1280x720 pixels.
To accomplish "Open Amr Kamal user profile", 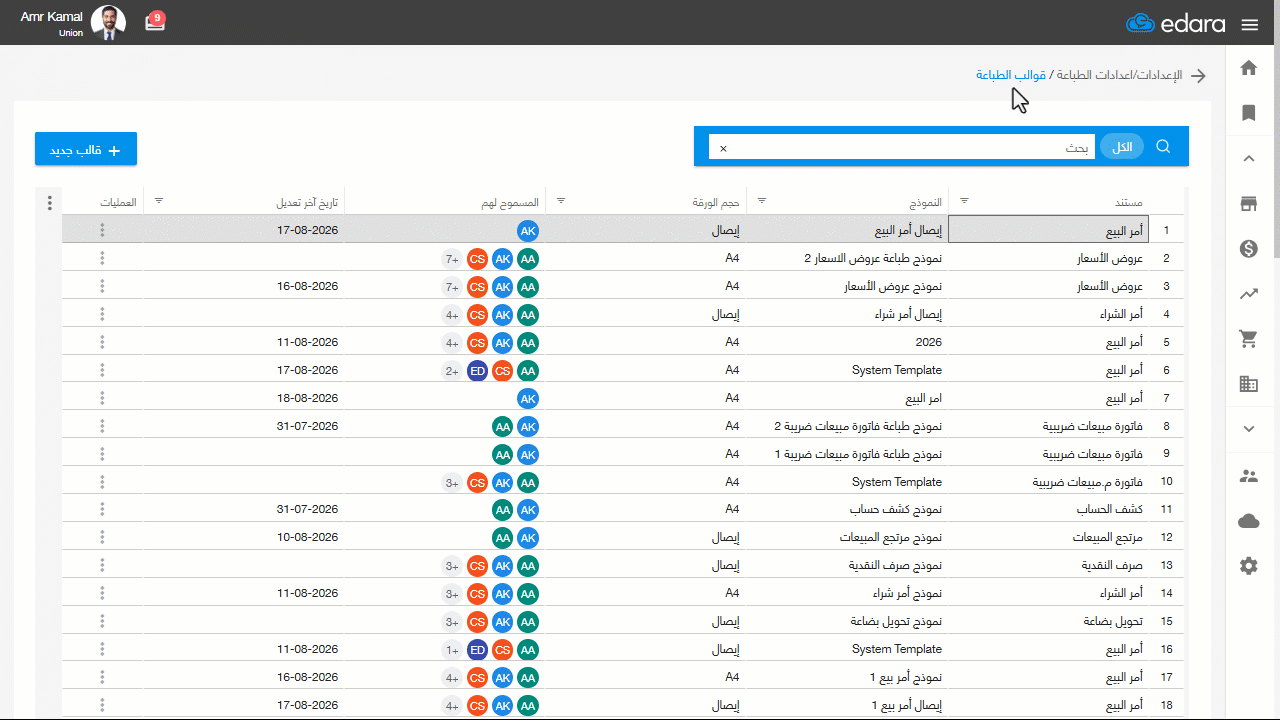I will pyautogui.click(x=72, y=22).
